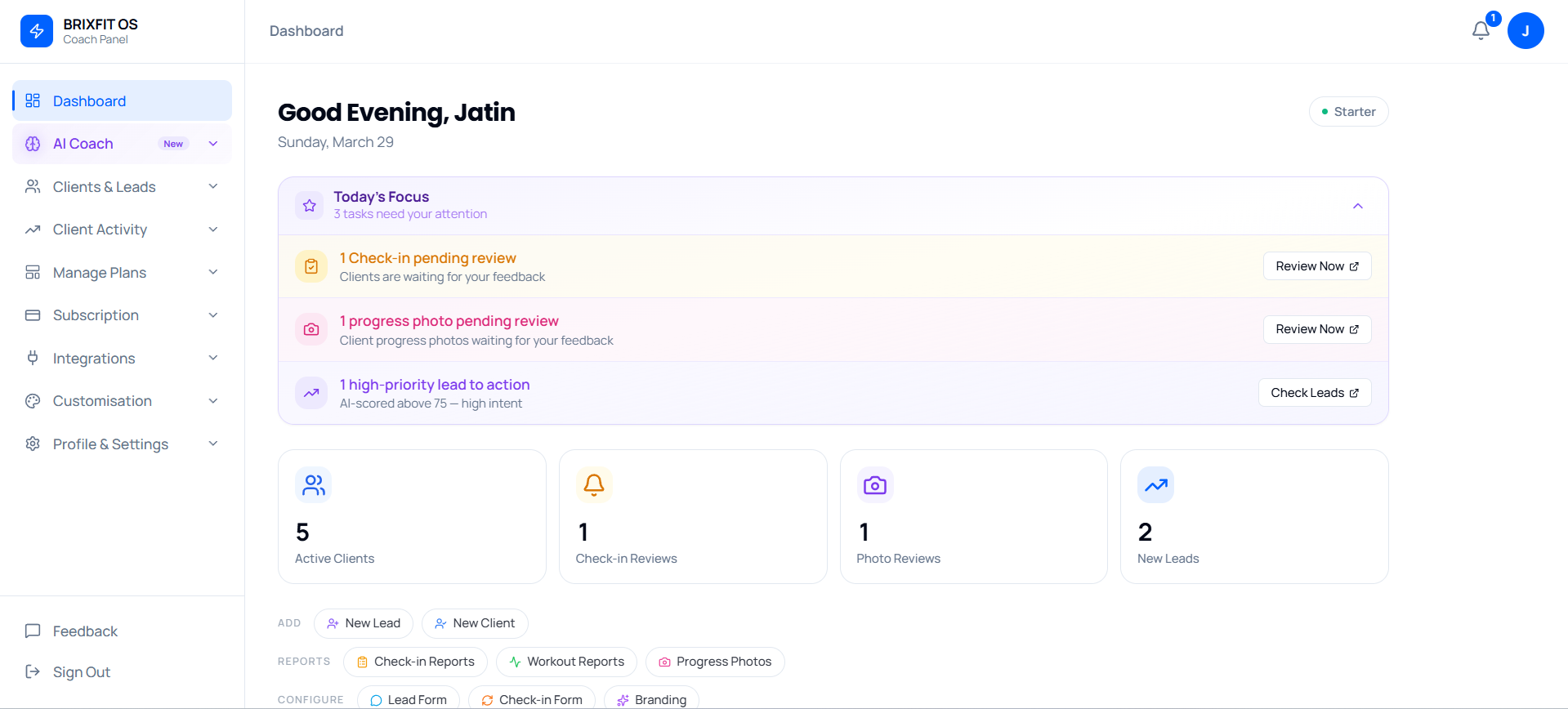The width and height of the screenshot is (1568, 709).
Task: Click the progress photo camera icon in Today's Focus
Action: point(311,329)
